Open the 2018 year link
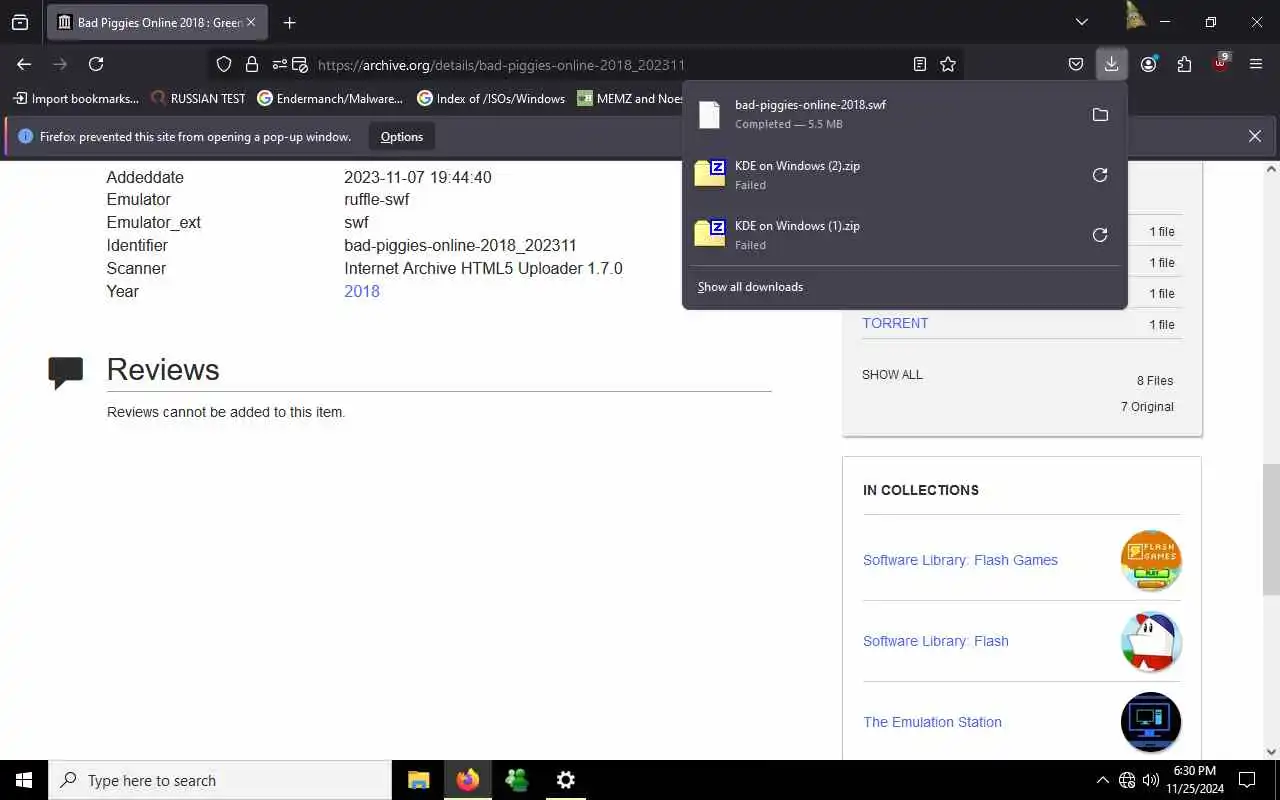The height and width of the screenshot is (800, 1280). pyautogui.click(x=362, y=291)
